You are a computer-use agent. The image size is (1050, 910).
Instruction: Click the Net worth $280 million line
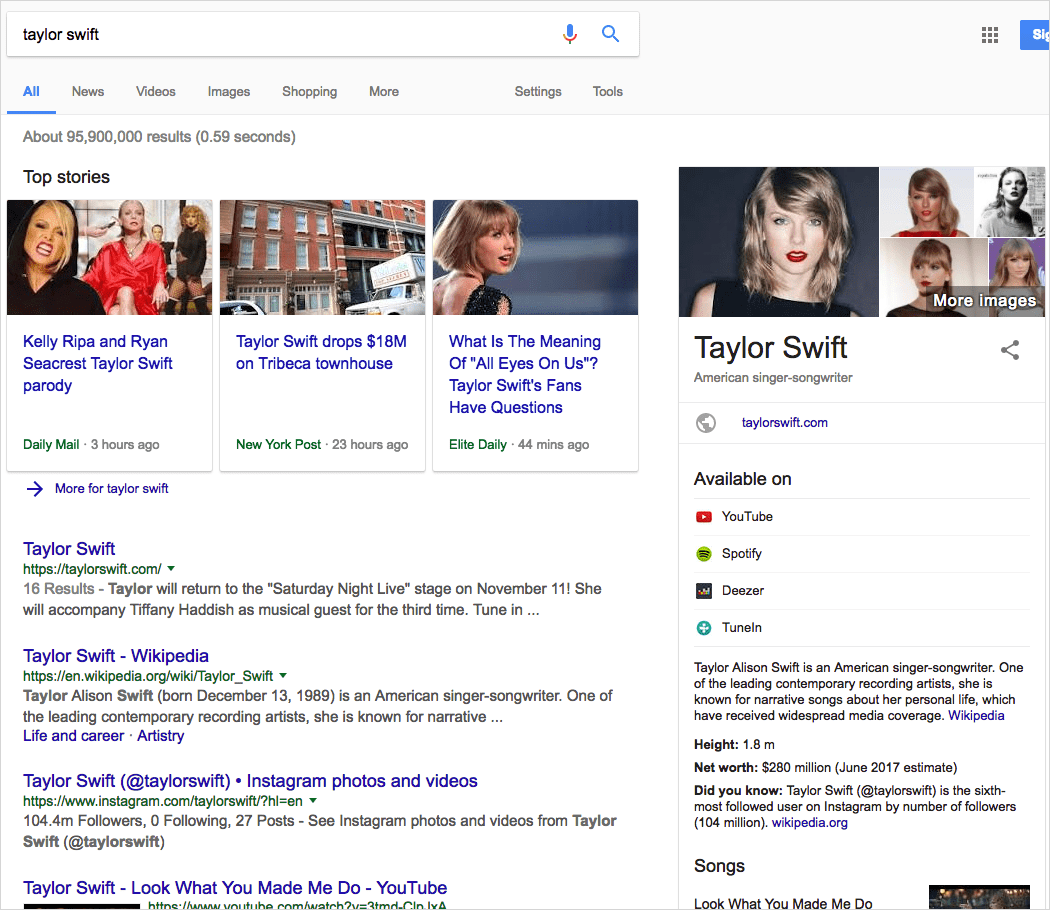(x=826, y=768)
